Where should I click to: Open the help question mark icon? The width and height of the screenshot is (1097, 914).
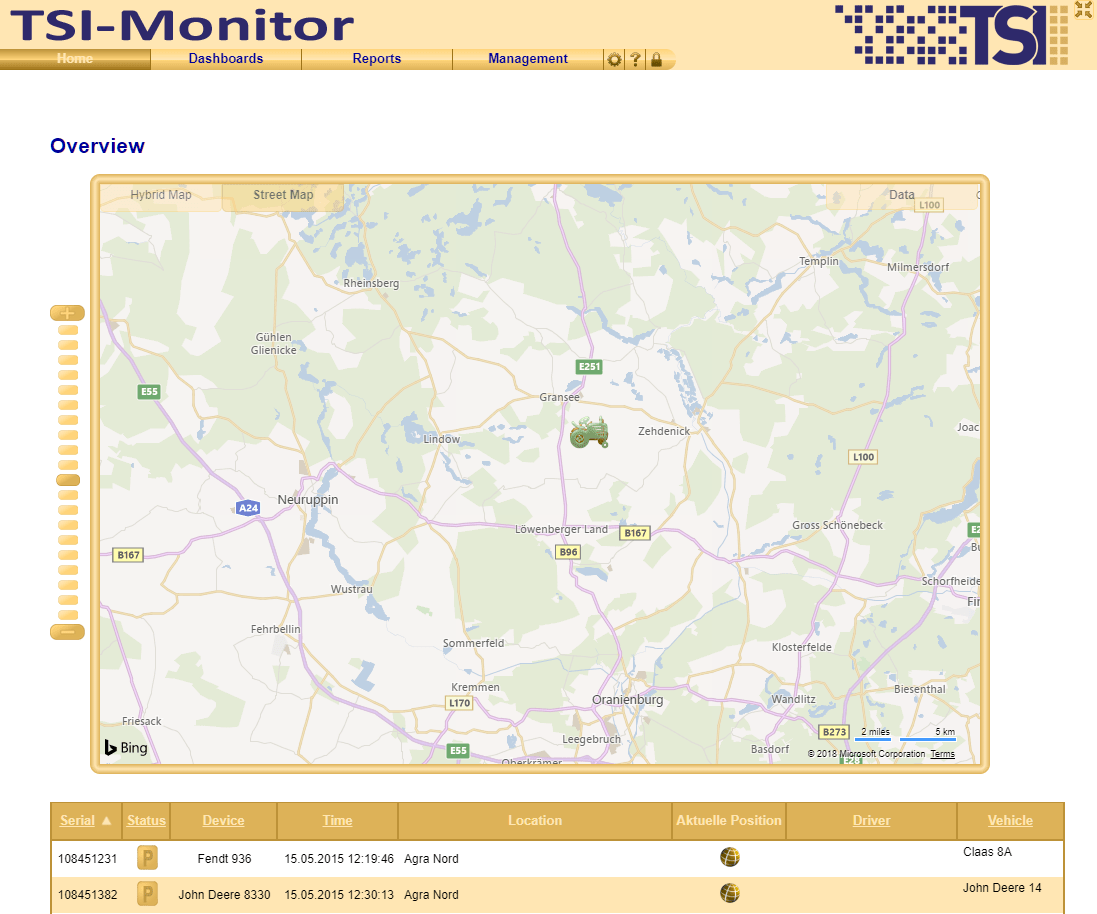pos(635,59)
